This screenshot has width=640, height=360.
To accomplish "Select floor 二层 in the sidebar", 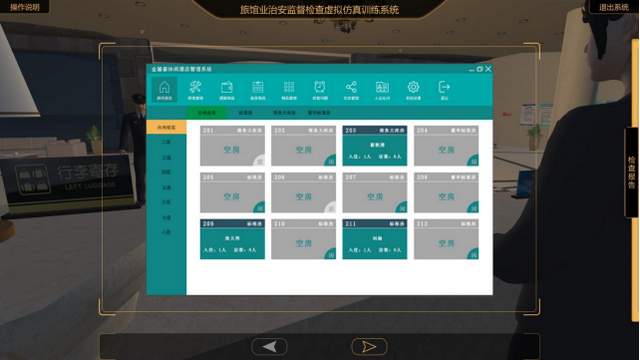I will pyautogui.click(x=166, y=142).
